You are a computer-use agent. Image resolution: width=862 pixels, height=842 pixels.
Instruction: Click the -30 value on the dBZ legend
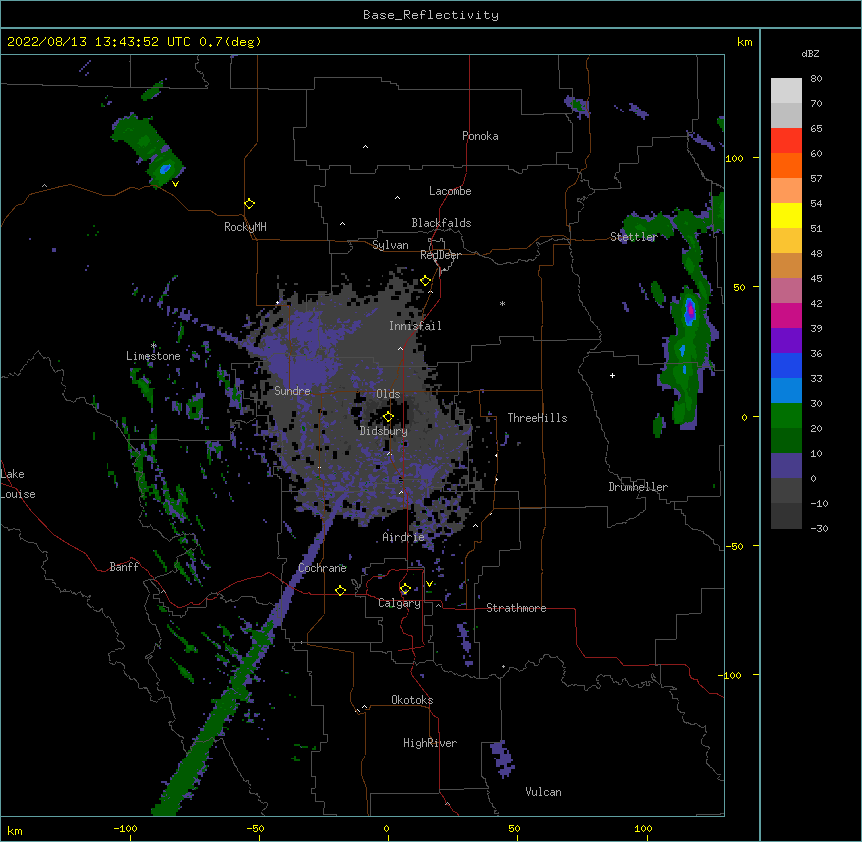tap(819, 529)
